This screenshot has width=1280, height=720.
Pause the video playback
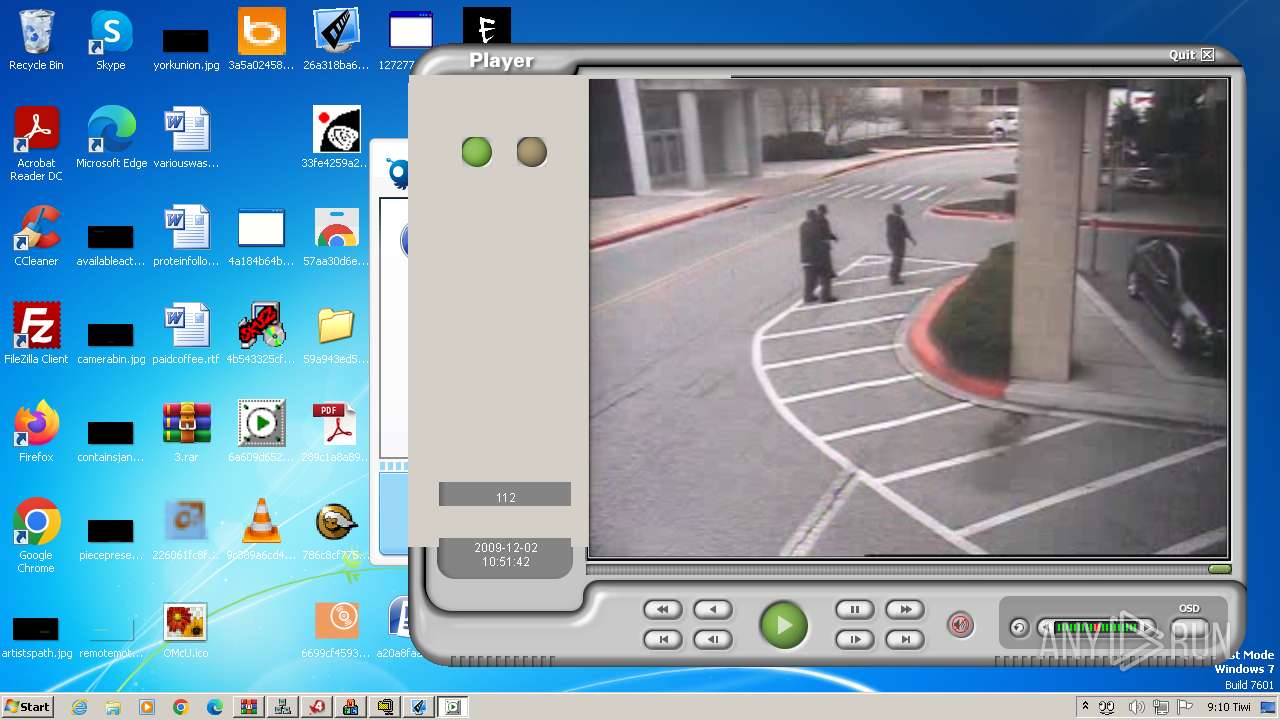tap(854, 609)
